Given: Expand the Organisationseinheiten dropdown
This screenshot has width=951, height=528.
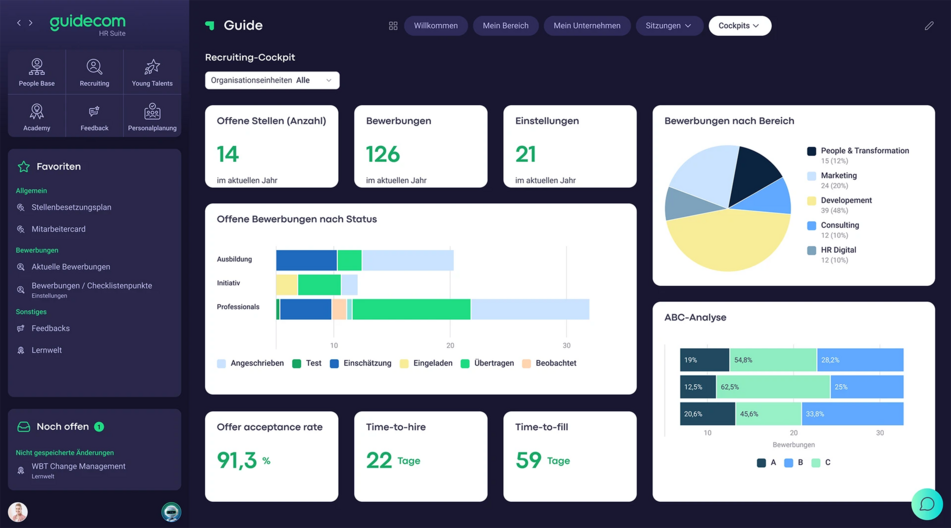Looking at the screenshot, I should pyautogui.click(x=272, y=80).
